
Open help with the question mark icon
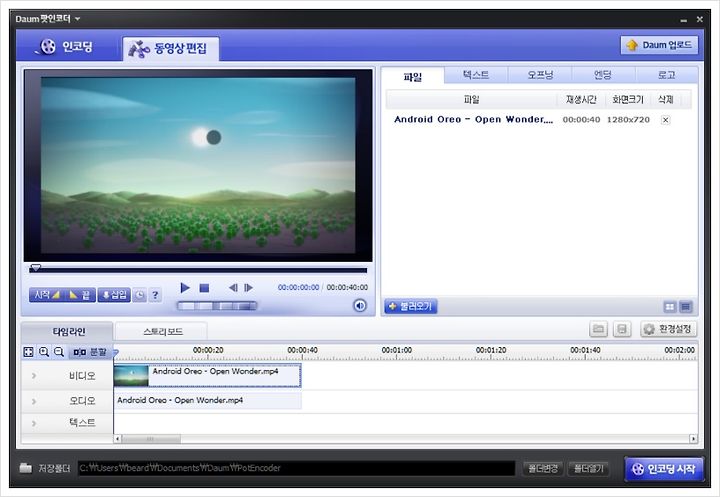pos(155,295)
